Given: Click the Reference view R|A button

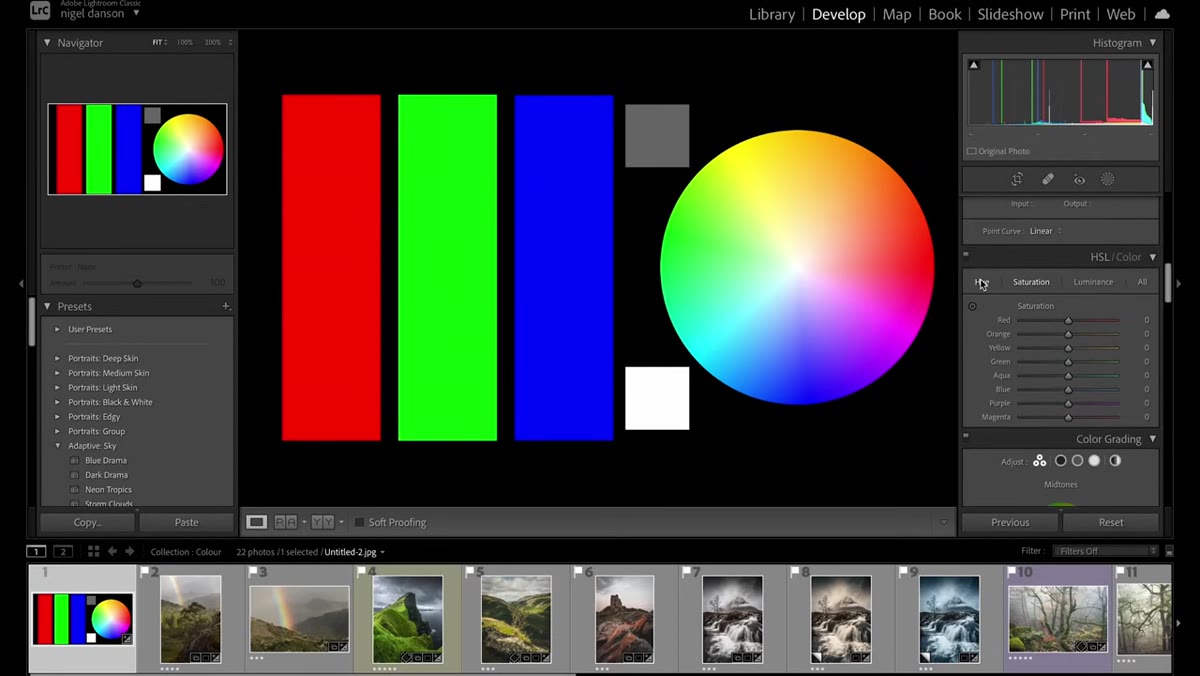Looking at the screenshot, I should point(285,522).
